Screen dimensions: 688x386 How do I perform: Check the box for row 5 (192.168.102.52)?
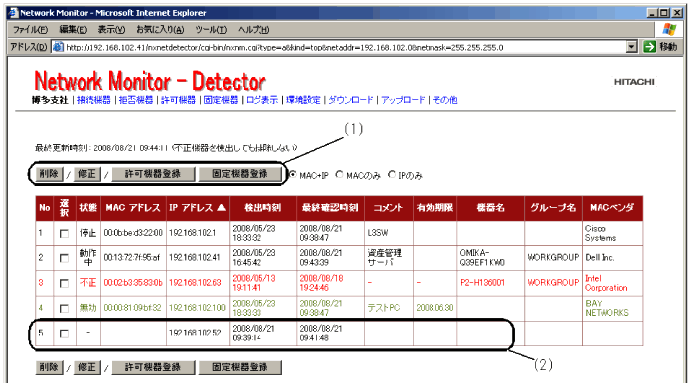(x=64, y=334)
